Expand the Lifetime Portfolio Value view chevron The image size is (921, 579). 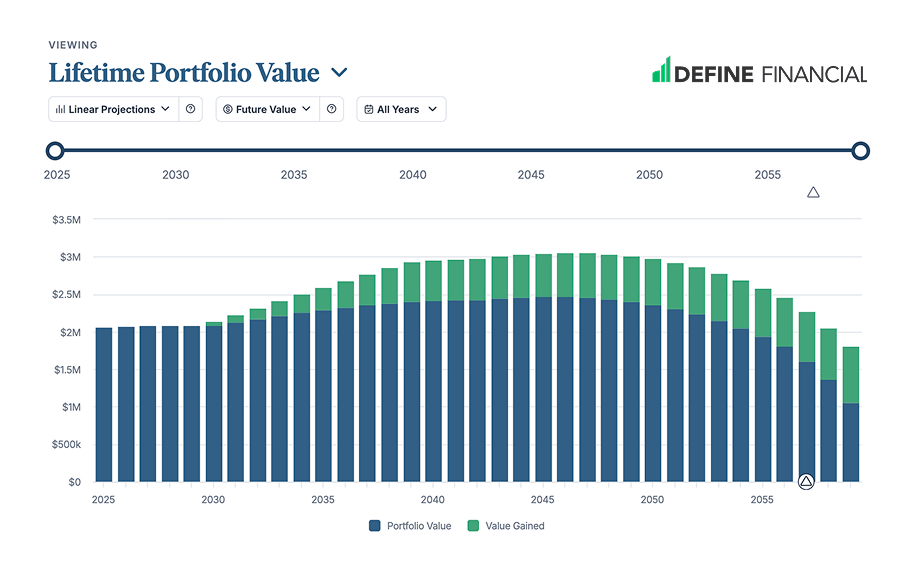[x=339, y=73]
